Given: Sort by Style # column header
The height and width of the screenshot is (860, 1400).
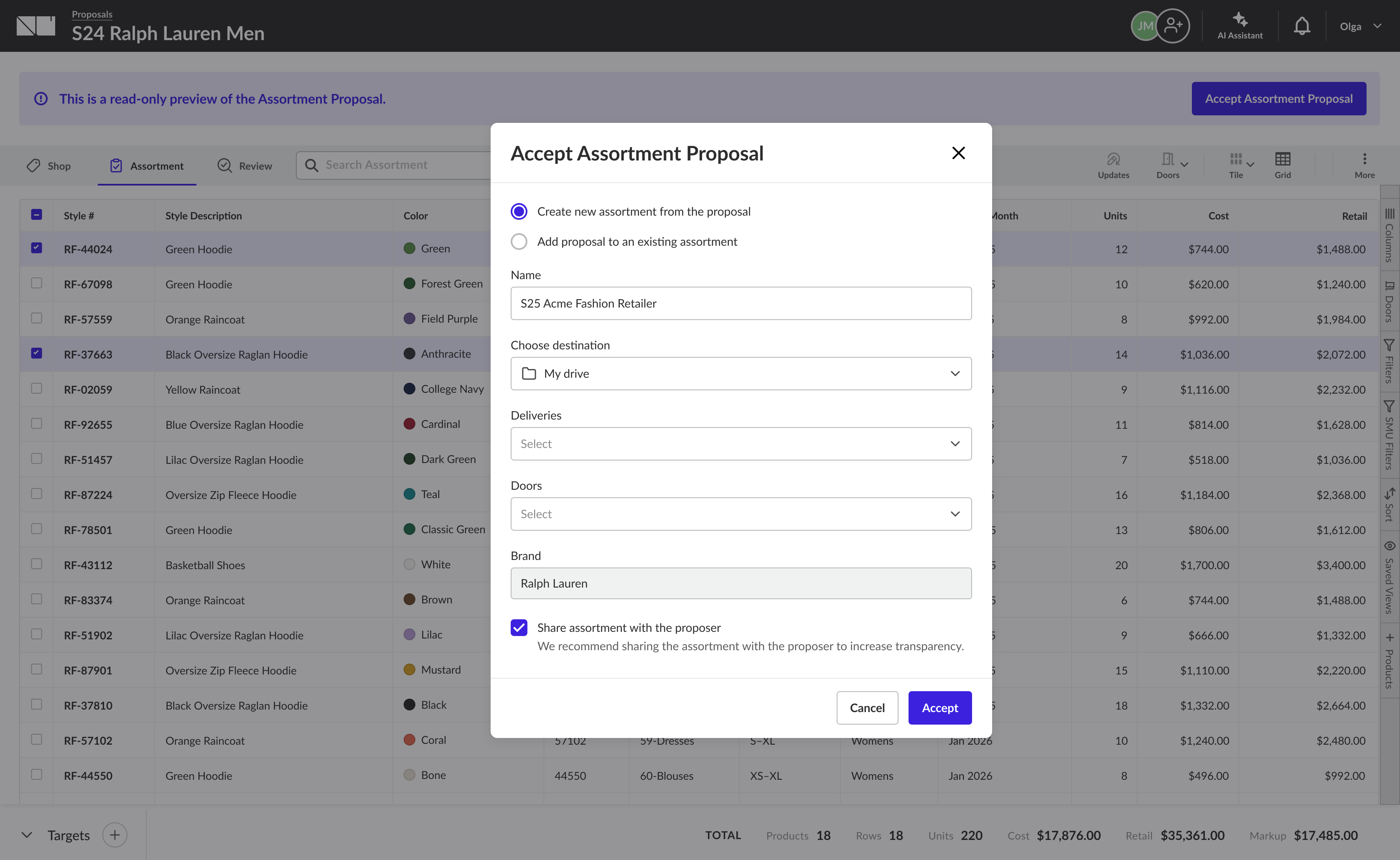Looking at the screenshot, I should (79, 216).
